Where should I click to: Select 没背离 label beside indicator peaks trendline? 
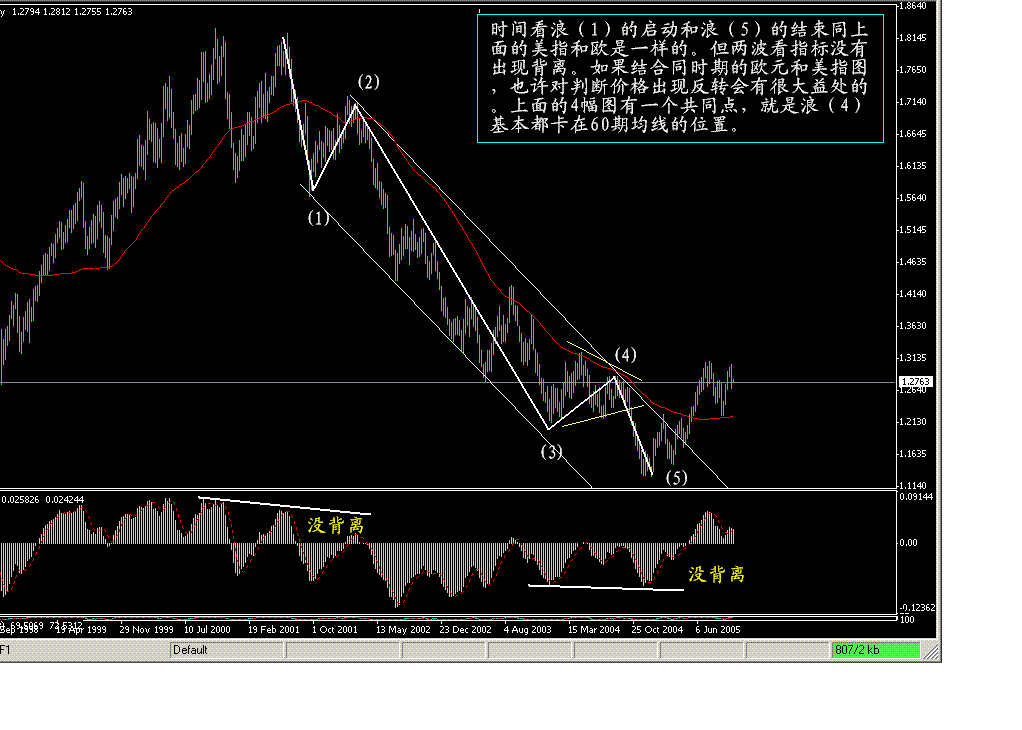click(336, 525)
